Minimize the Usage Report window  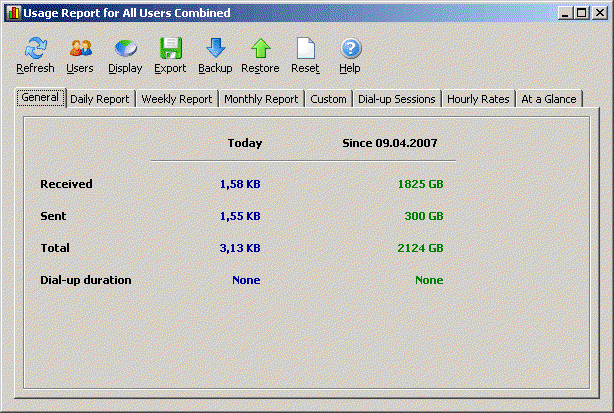[566, 13]
